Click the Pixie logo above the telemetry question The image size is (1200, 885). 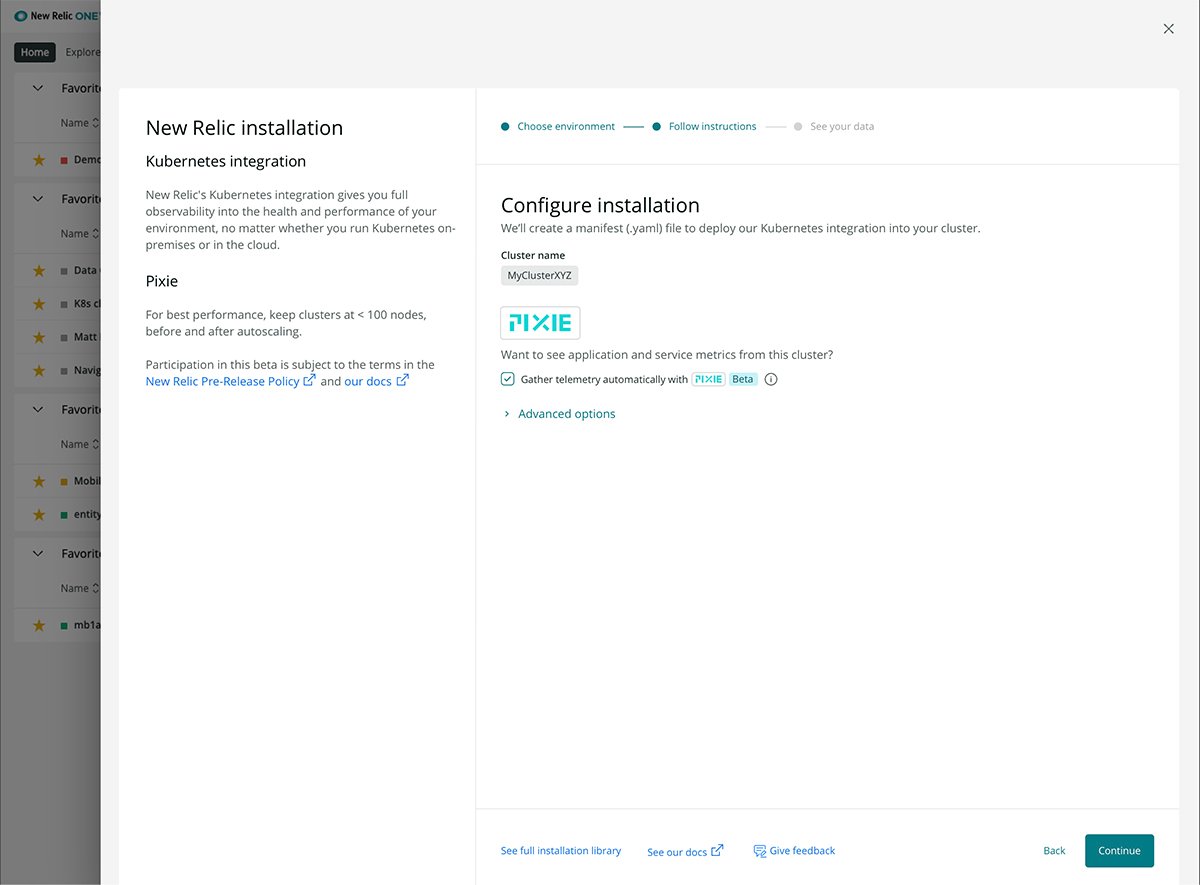[x=540, y=322]
